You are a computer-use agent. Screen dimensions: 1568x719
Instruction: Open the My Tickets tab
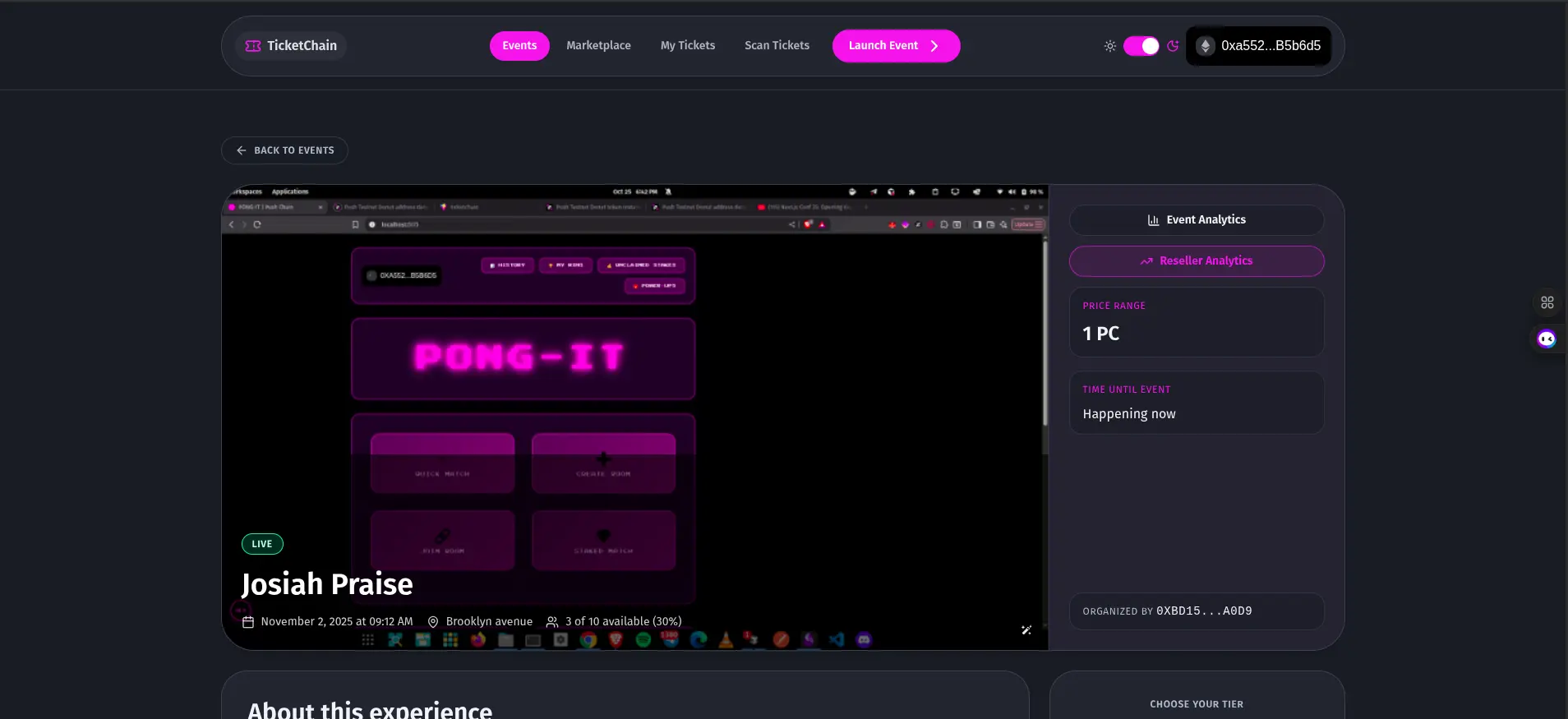coord(687,46)
